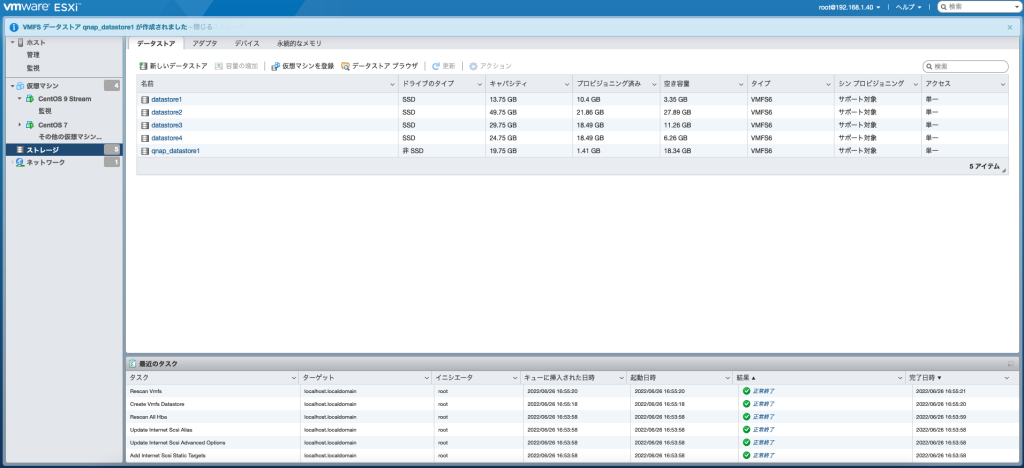Switch to the デバイス tab
This screenshot has height=468, width=1024.
coord(247,44)
